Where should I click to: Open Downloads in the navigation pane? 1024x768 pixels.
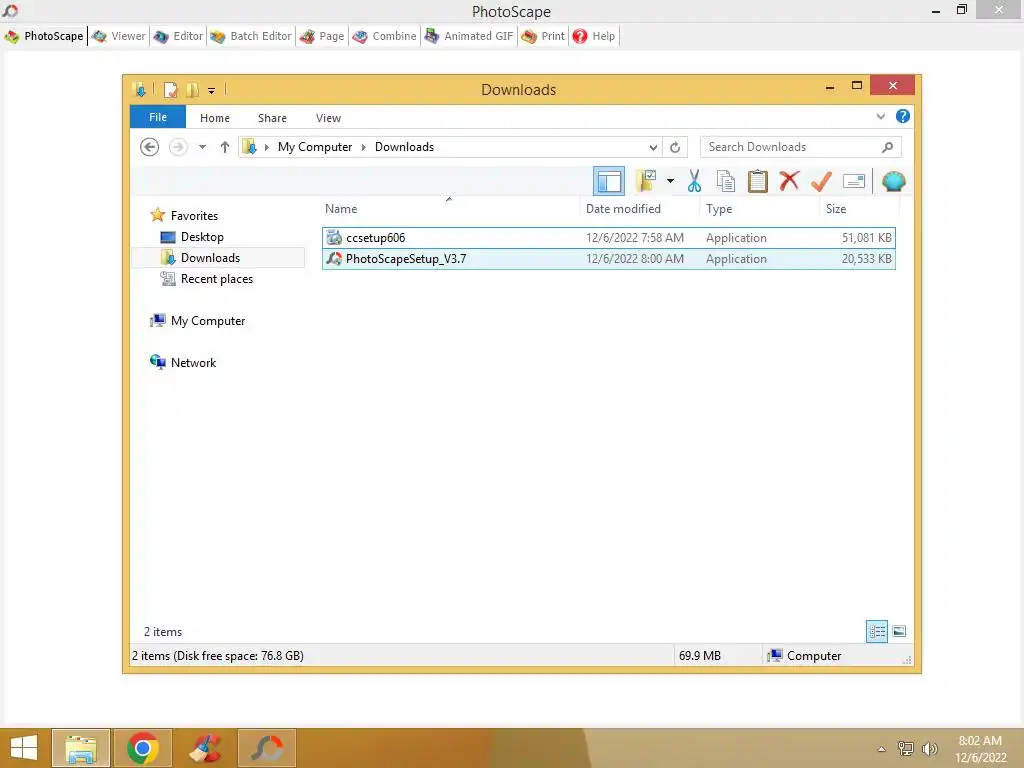pyautogui.click(x=210, y=257)
